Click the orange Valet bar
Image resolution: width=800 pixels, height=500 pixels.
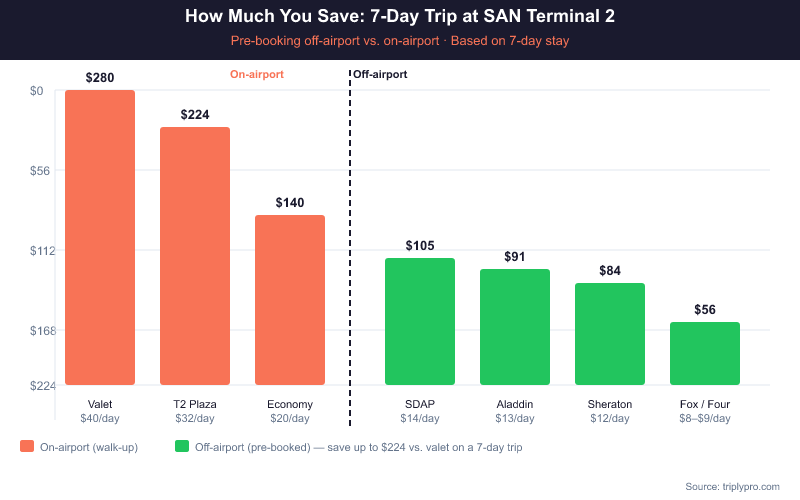tap(100, 237)
